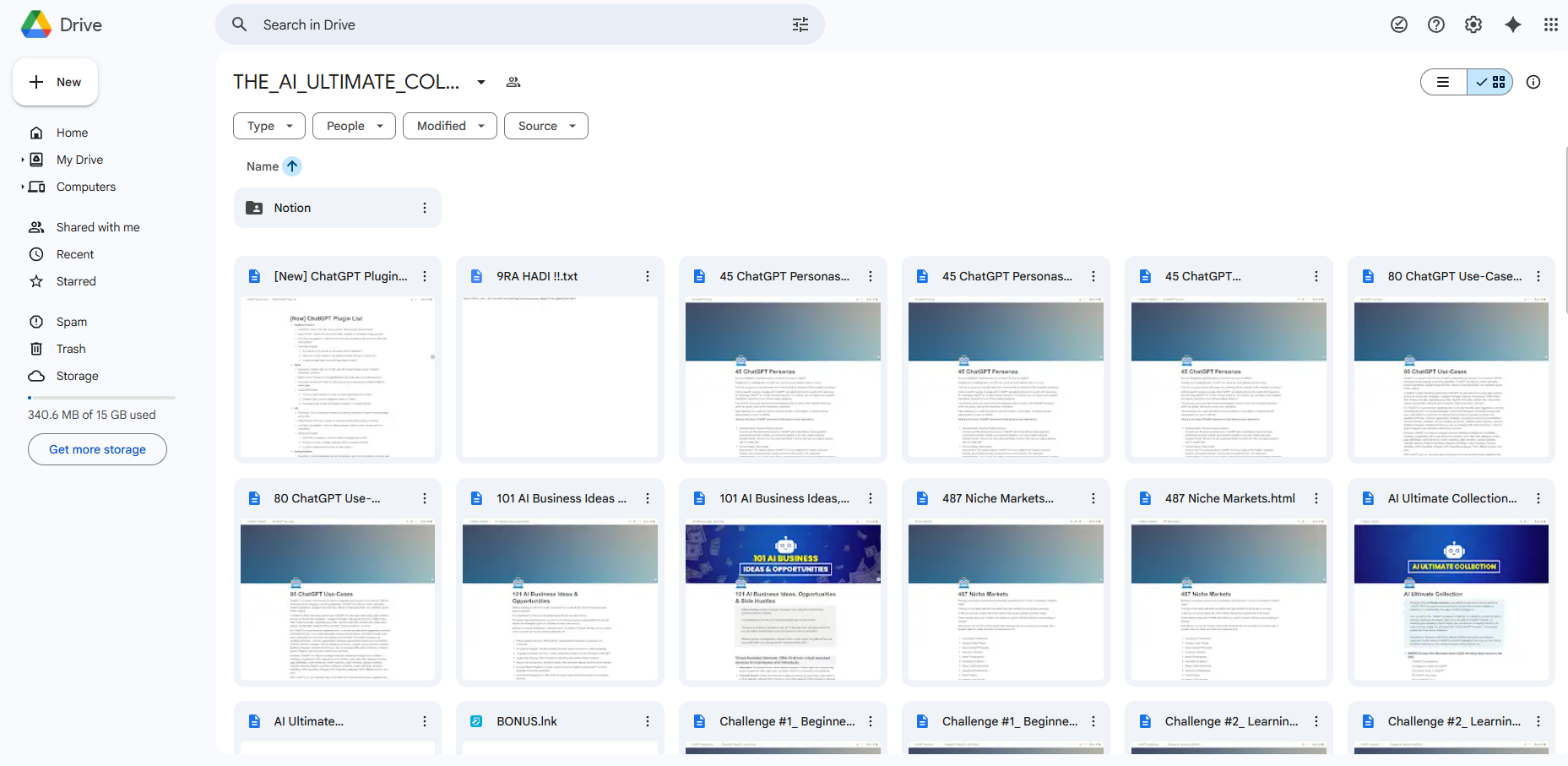
Task: Open the Type filter dropdown
Action: click(269, 126)
